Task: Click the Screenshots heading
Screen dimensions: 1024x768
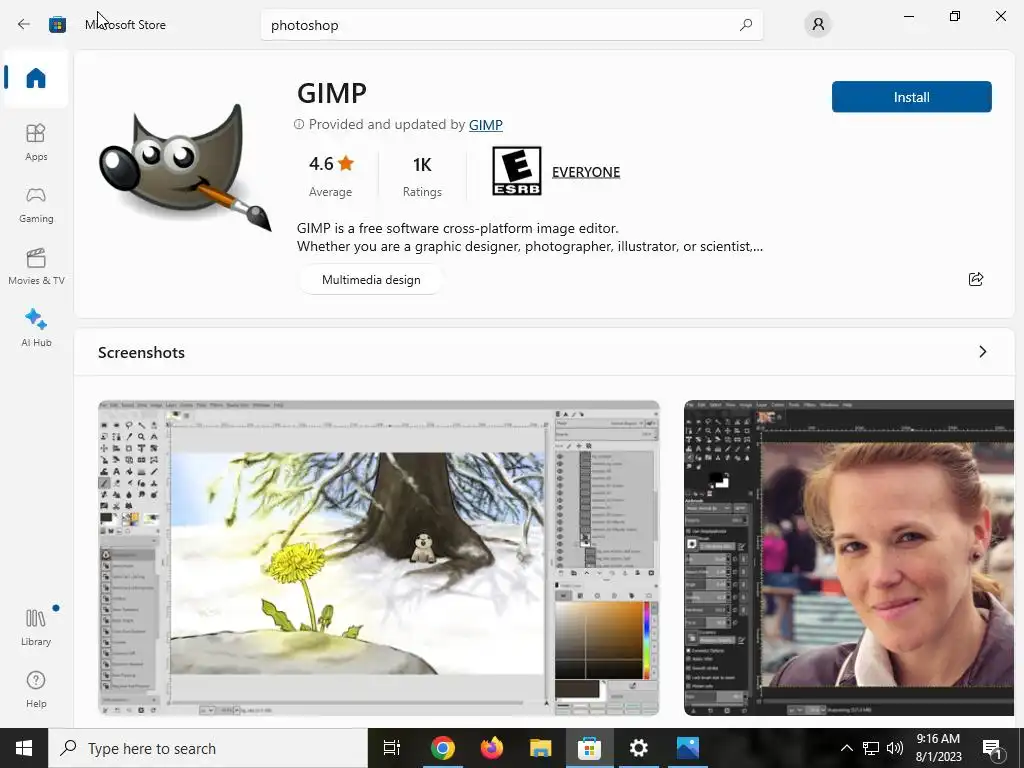Action: (141, 353)
